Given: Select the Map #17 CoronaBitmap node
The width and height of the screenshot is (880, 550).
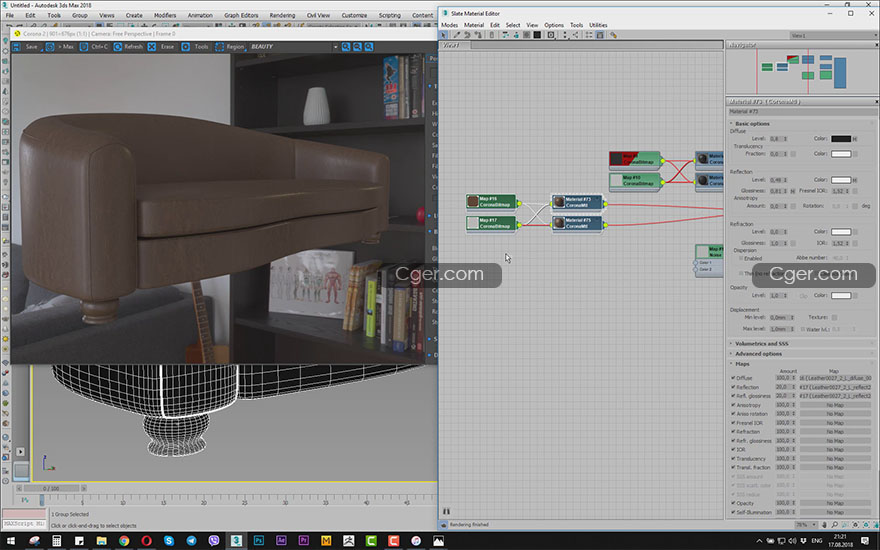Looking at the screenshot, I should (x=491, y=223).
